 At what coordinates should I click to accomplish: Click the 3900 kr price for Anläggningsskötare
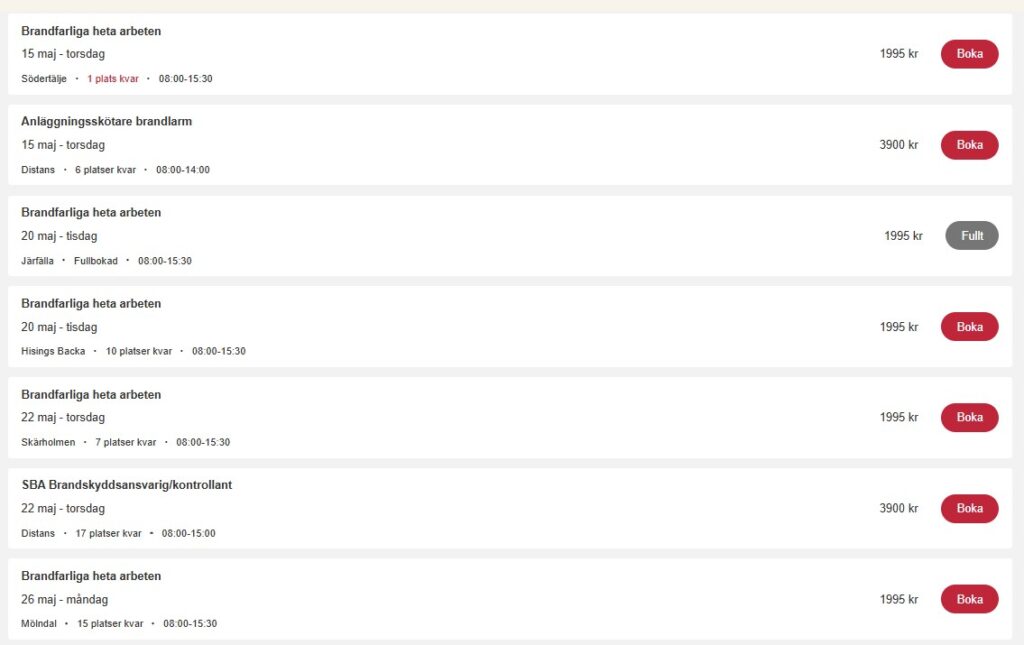click(899, 144)
